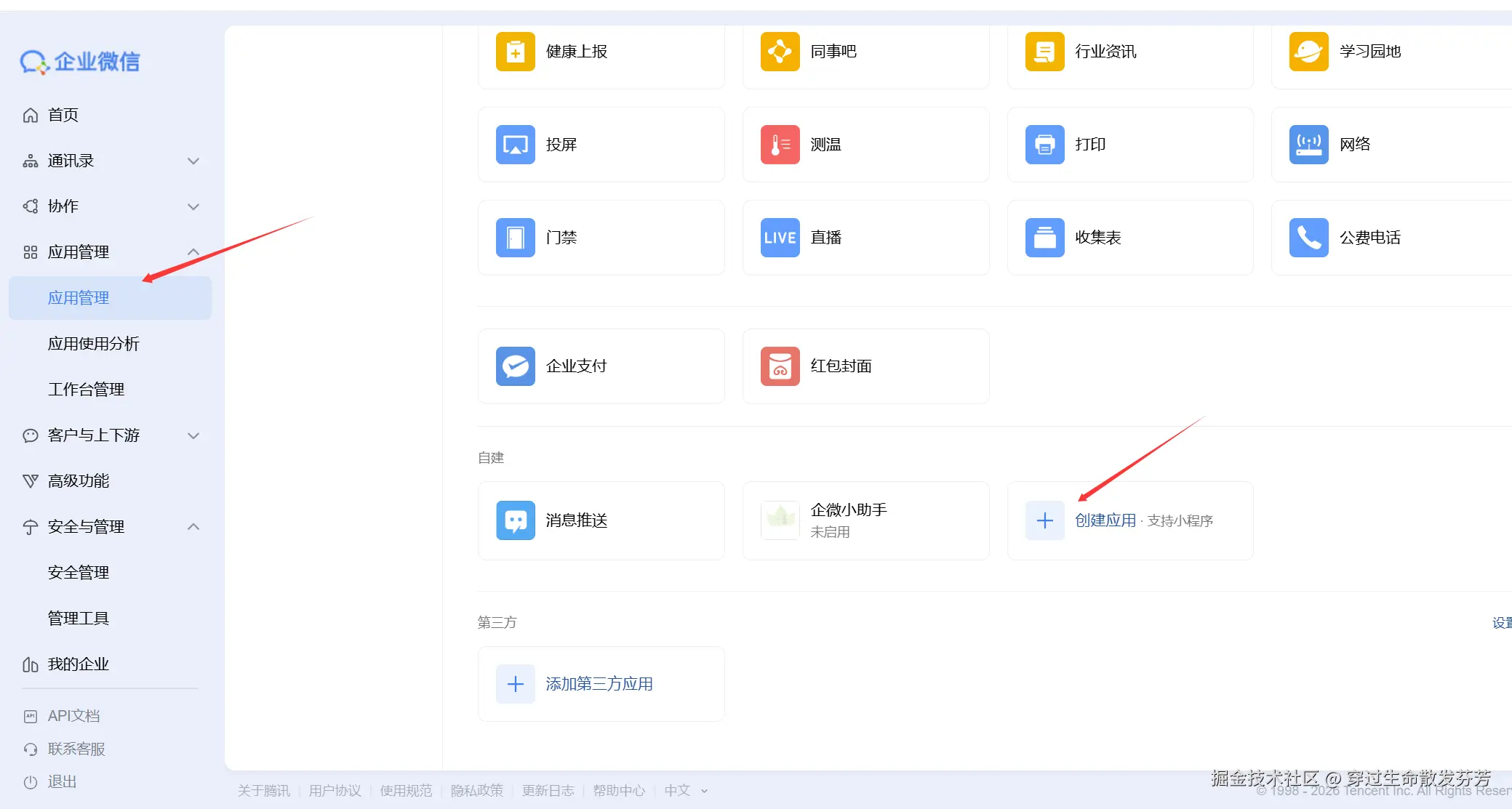Viewport: 1512px width, 809px height.
Task: Open the 投屏 screen-cast icon
Action: (x=515, y=145)
